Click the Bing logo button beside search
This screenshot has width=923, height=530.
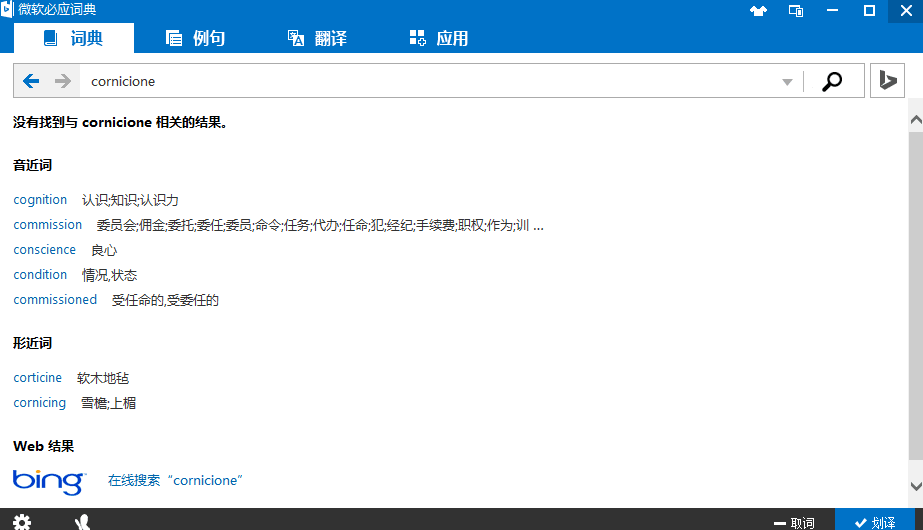pyautogui.click(x=887, y=81)
